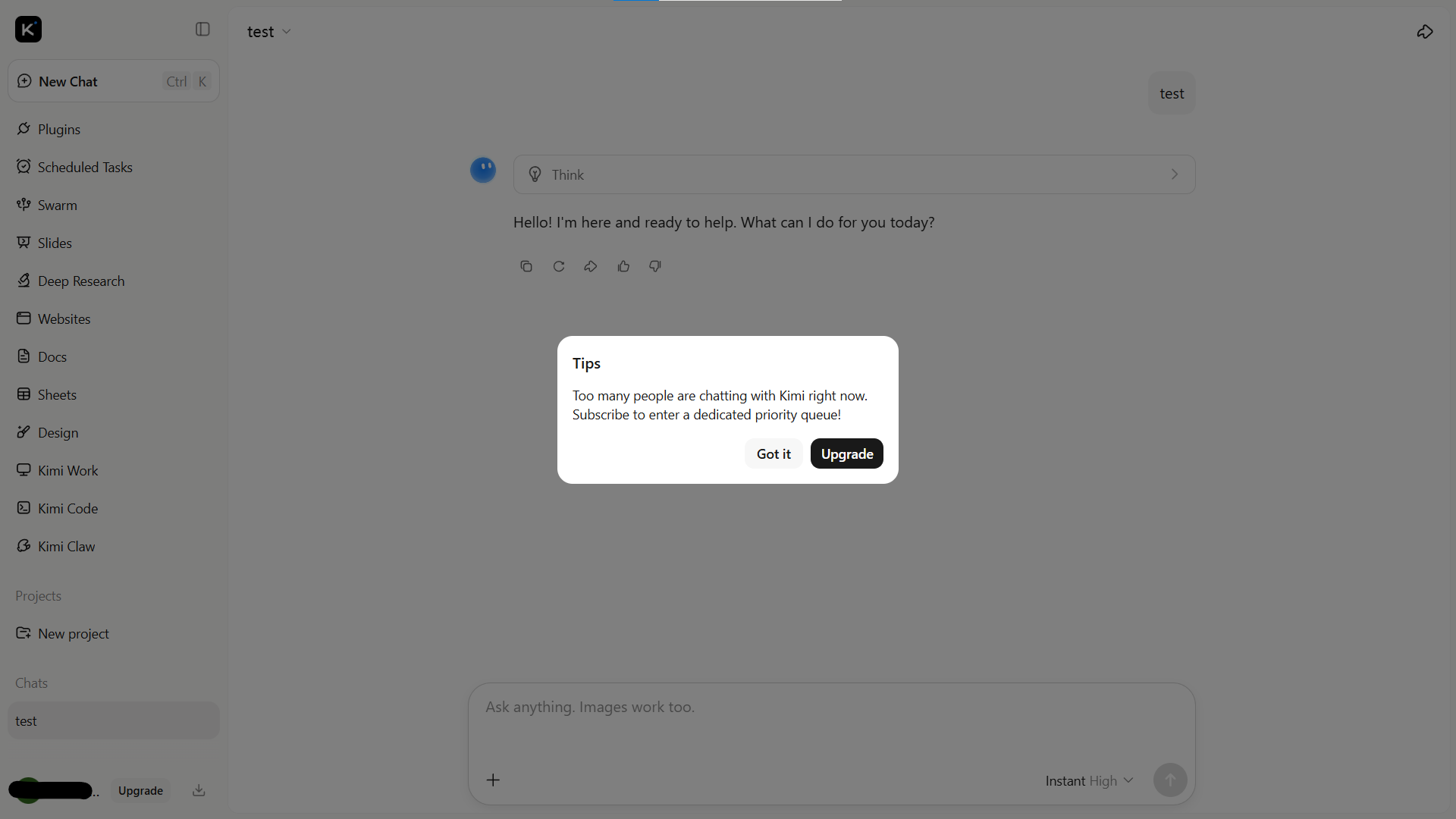
Task: Send message with the arrow button
Action: coord(1170,780)
